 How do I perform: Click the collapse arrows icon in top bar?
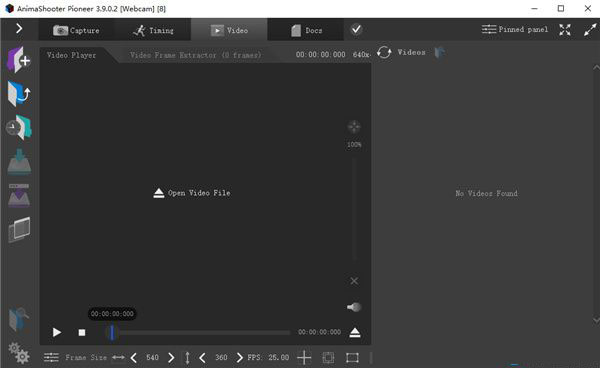[565, 29]
